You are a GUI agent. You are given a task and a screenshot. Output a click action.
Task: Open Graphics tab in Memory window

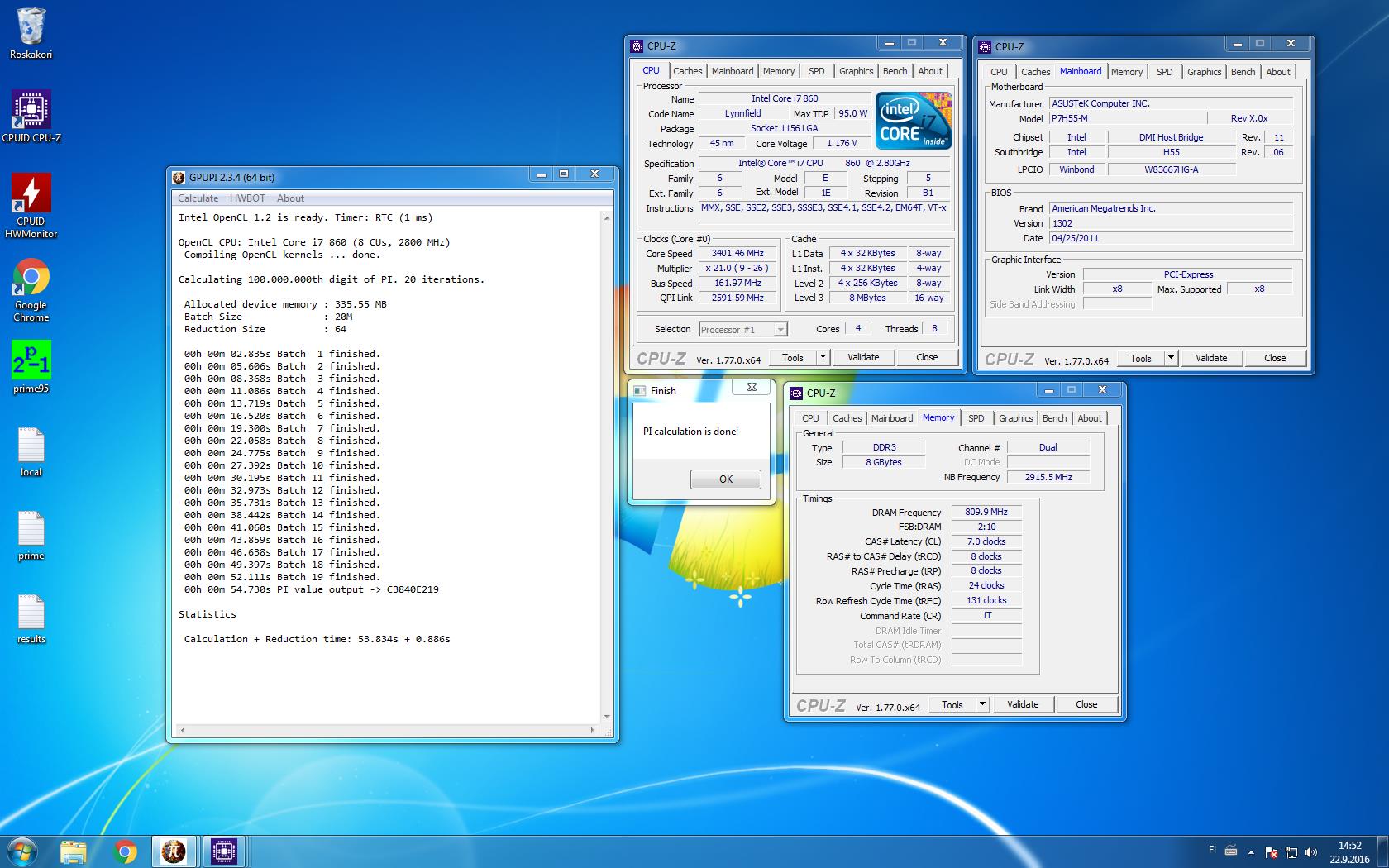1015,418
